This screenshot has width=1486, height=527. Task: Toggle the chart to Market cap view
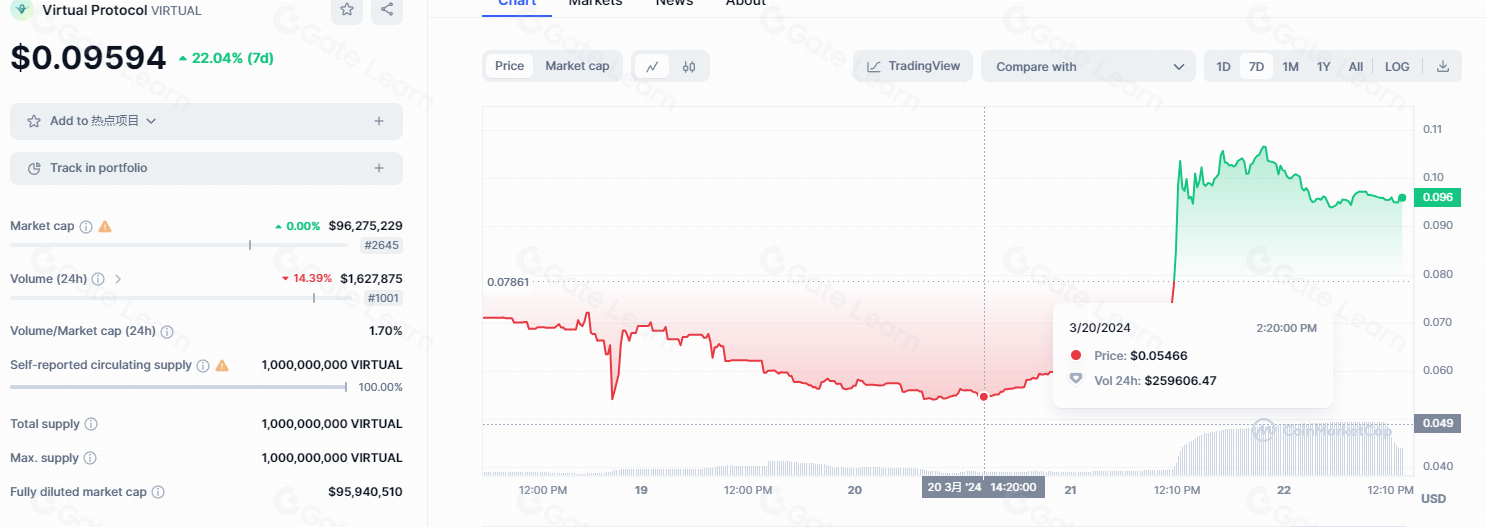point(577,66)
